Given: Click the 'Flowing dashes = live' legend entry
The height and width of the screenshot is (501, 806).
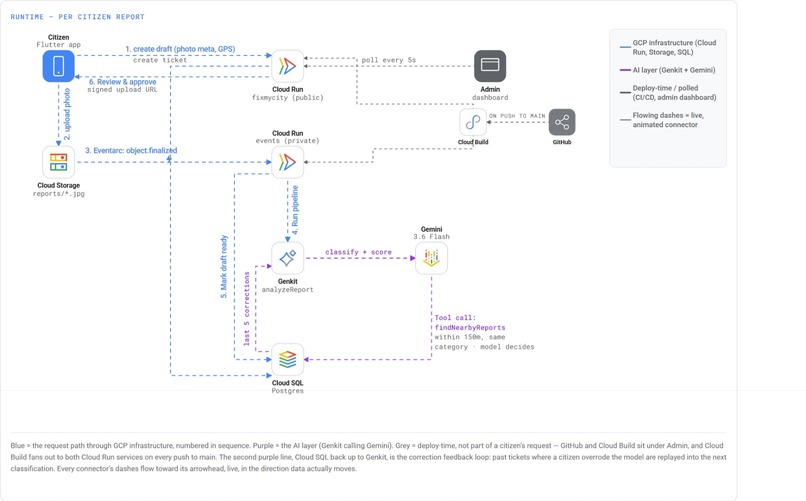Looking at the screenshot, I should click(x=668, y=120).
